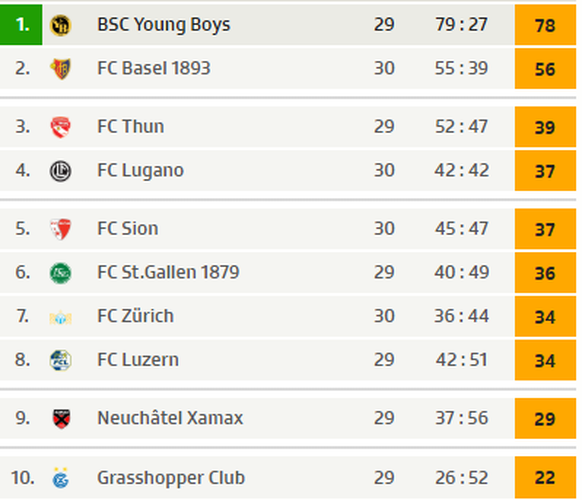The image size is (582, 500).
Task: Click the FC Zürich club logo
Action: (60, 317)
